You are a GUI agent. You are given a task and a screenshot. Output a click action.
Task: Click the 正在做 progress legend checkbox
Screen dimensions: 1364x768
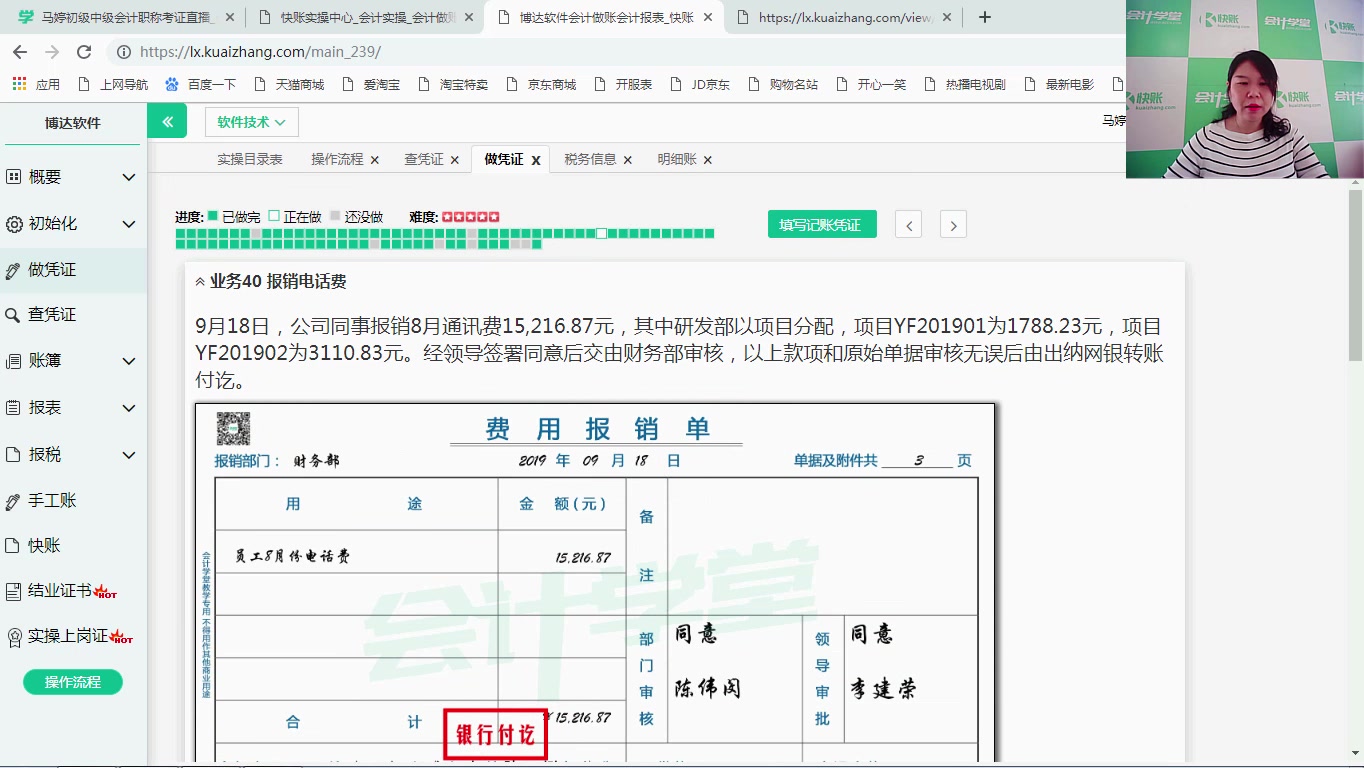pos(272,216)
